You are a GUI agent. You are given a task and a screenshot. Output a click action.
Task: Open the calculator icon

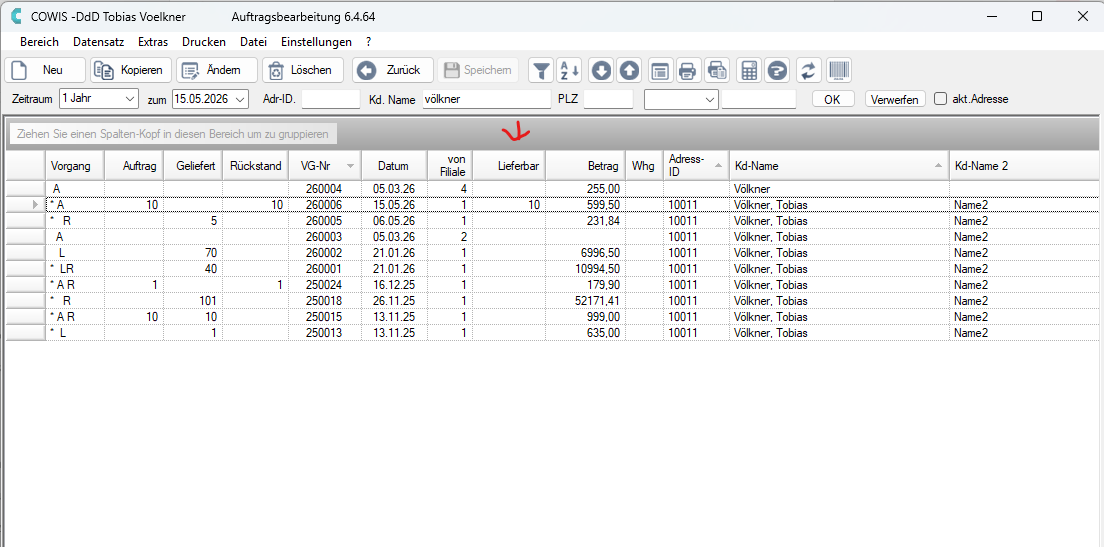[749, 70]
